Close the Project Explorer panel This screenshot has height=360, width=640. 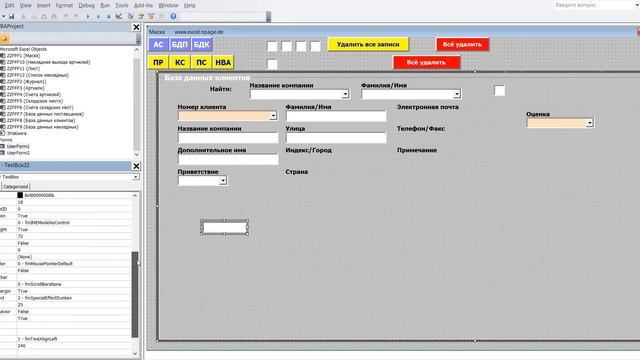click(136, 27)
